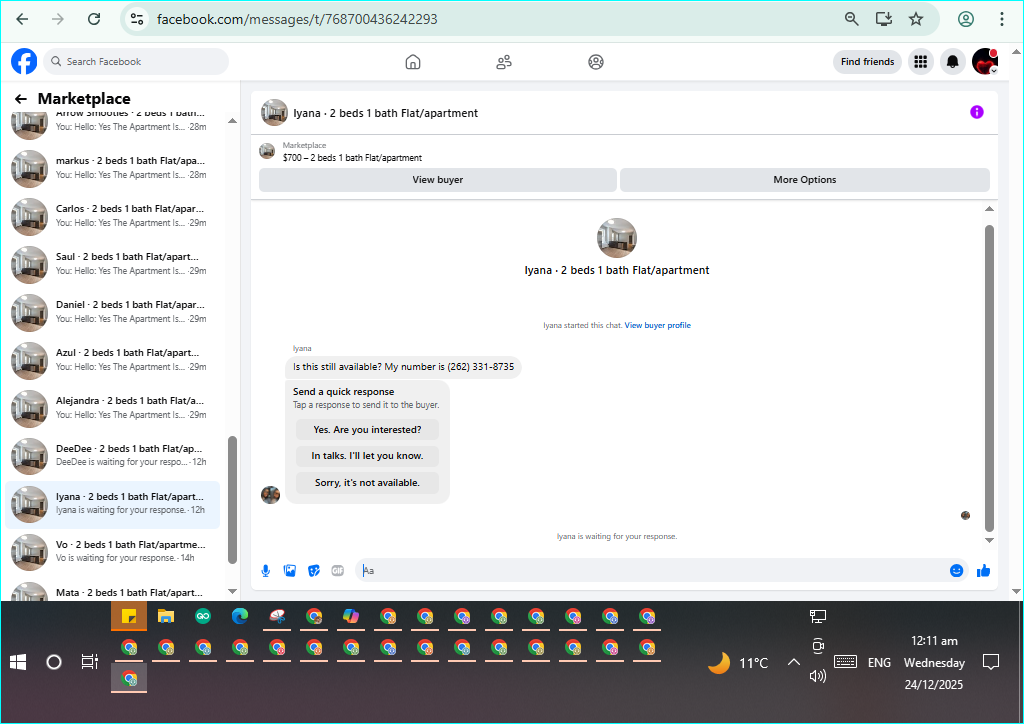Viewport: 1024px width, 724px height.
Task: Open the account profile picture menu
Action: pyautogui.click(x=985, y=61)
